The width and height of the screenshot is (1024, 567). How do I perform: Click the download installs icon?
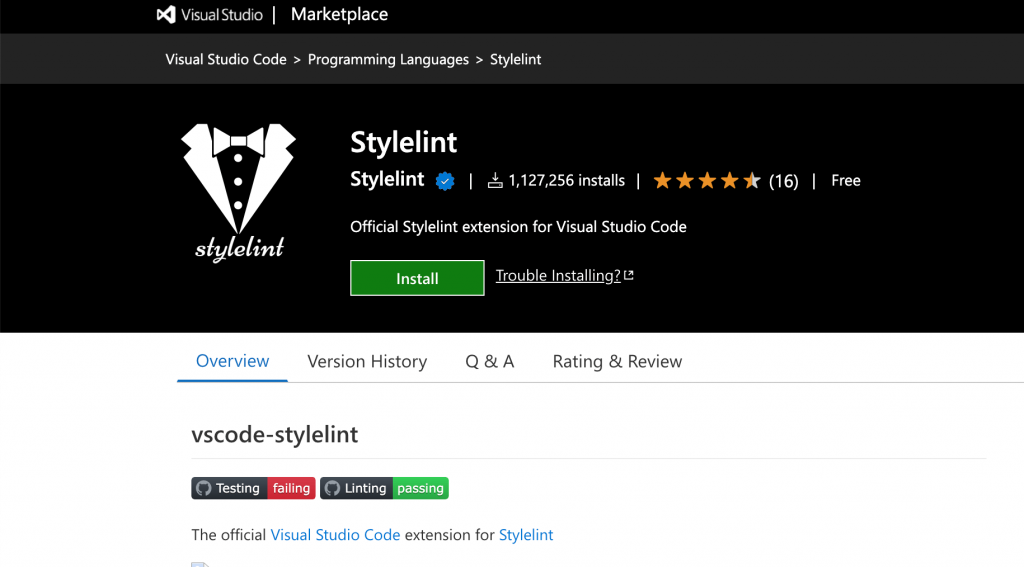pyautogui.click(x=495, y=181)
